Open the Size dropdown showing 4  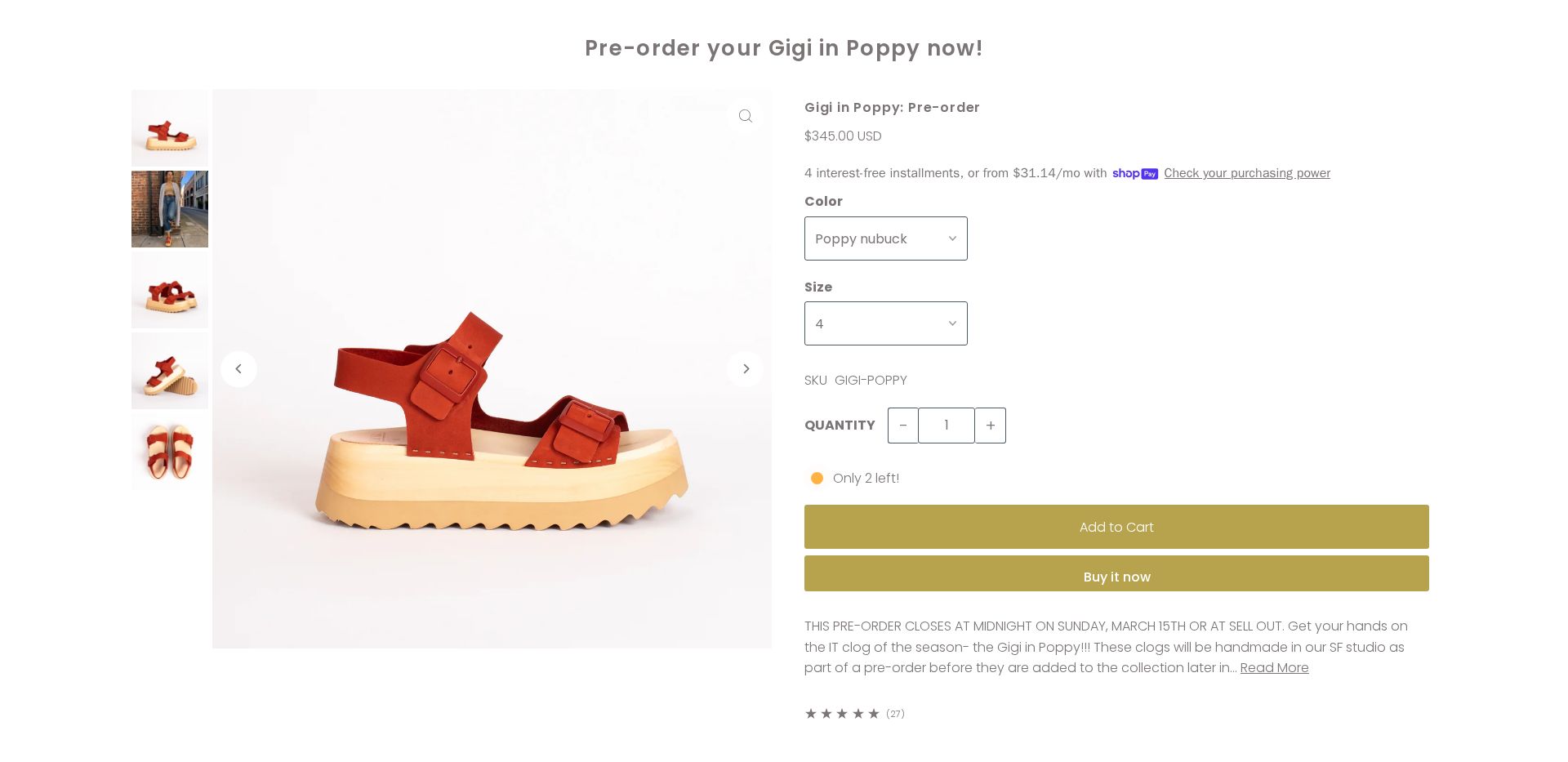point(885,323)
